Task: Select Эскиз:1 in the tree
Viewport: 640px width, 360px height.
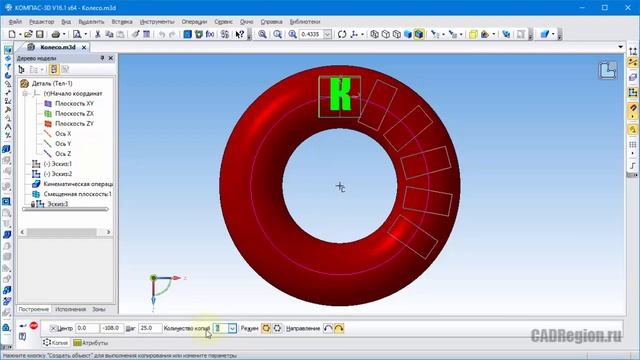Action: point(57,164)
